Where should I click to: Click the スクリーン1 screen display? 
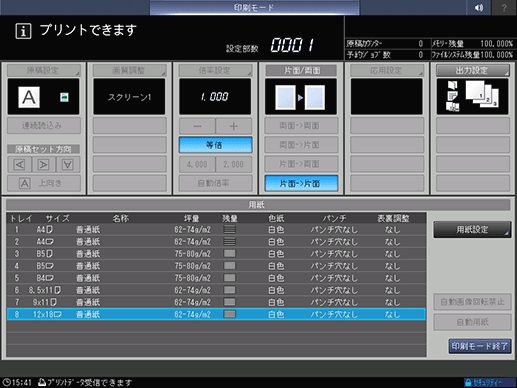(x=129, y=97)
